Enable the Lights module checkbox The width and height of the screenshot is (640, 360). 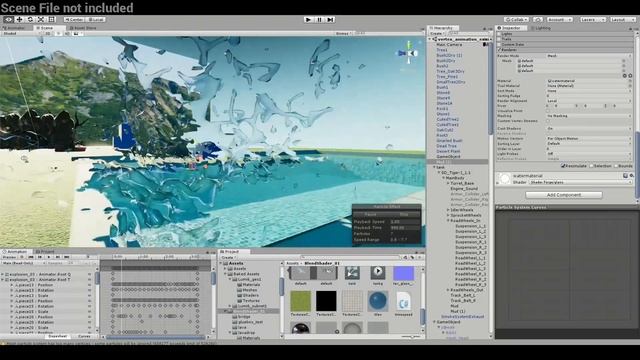(x=499, y=34)
